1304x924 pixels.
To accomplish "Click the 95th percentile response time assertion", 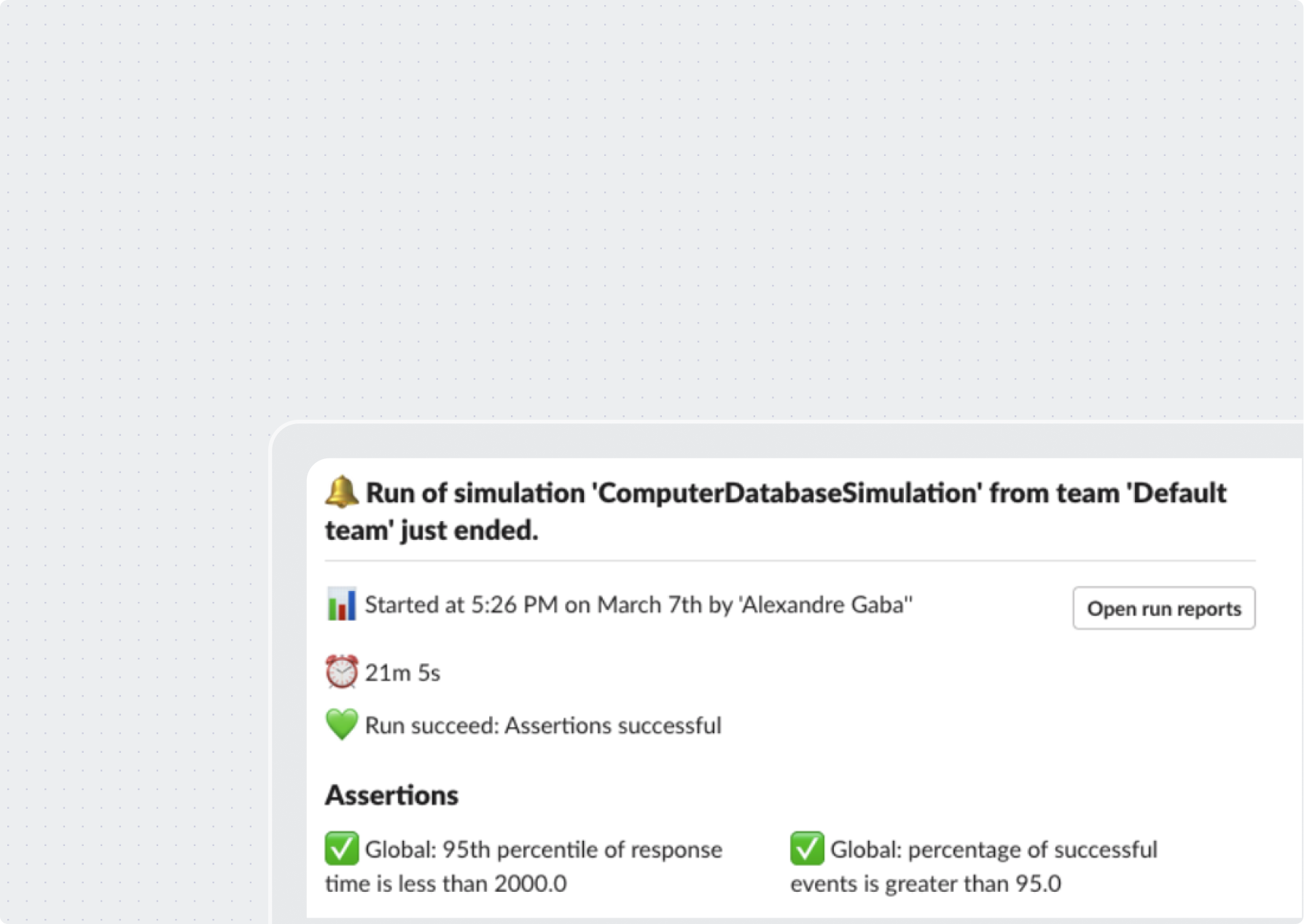I will pos(523,866).
